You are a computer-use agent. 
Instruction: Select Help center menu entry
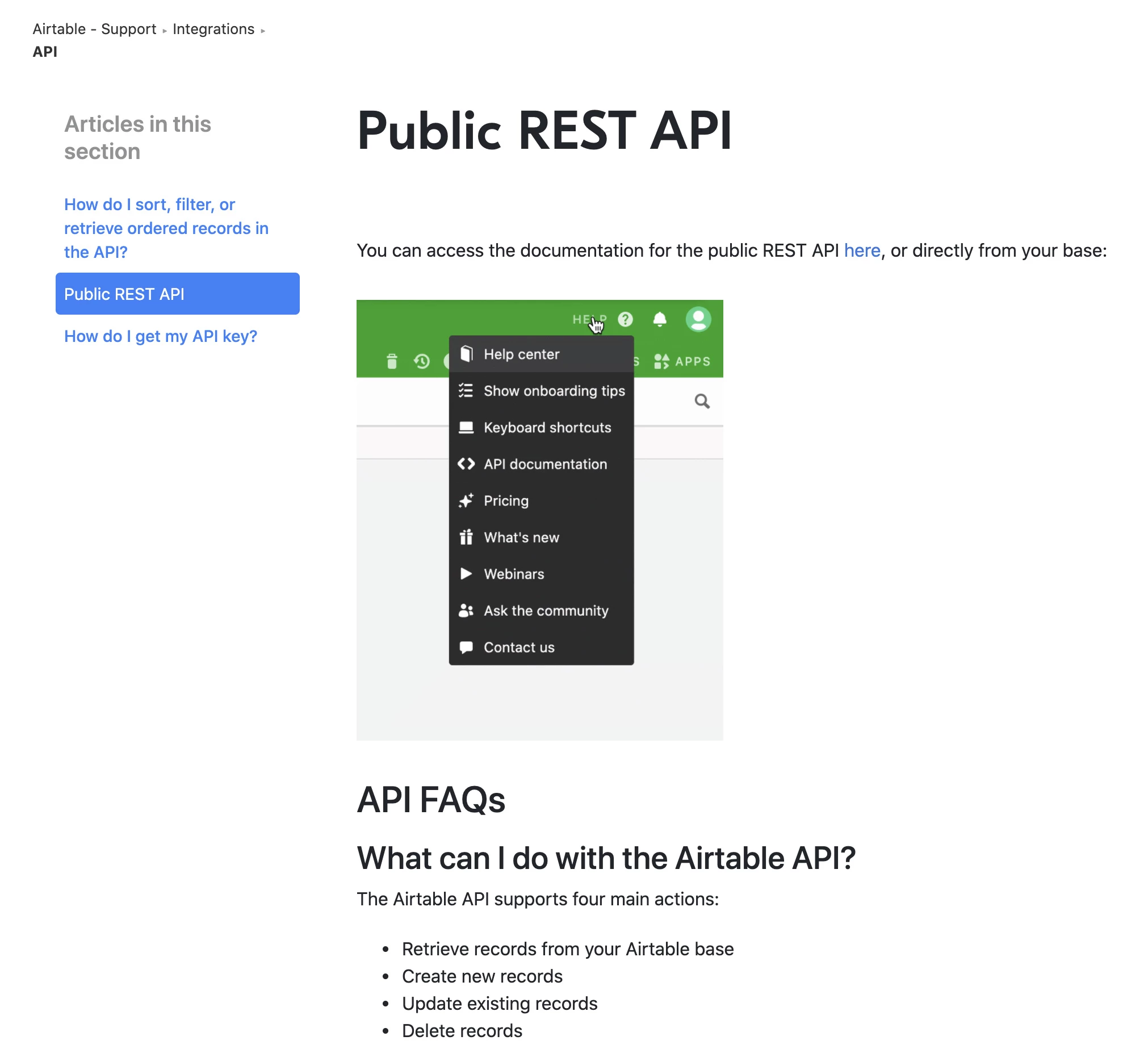coord(541,354)
